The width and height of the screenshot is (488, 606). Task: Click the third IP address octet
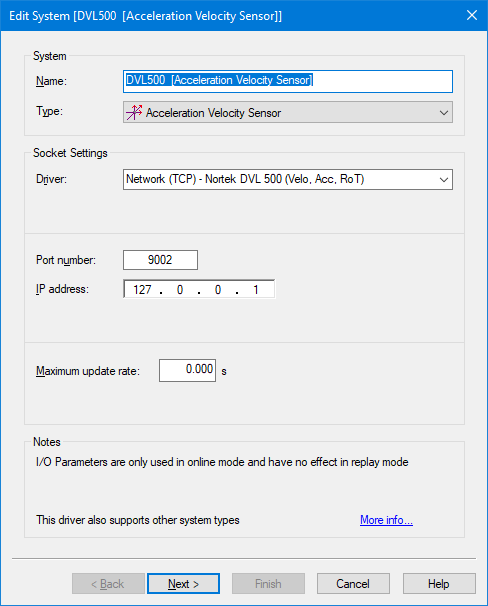[x=218, y=289]
